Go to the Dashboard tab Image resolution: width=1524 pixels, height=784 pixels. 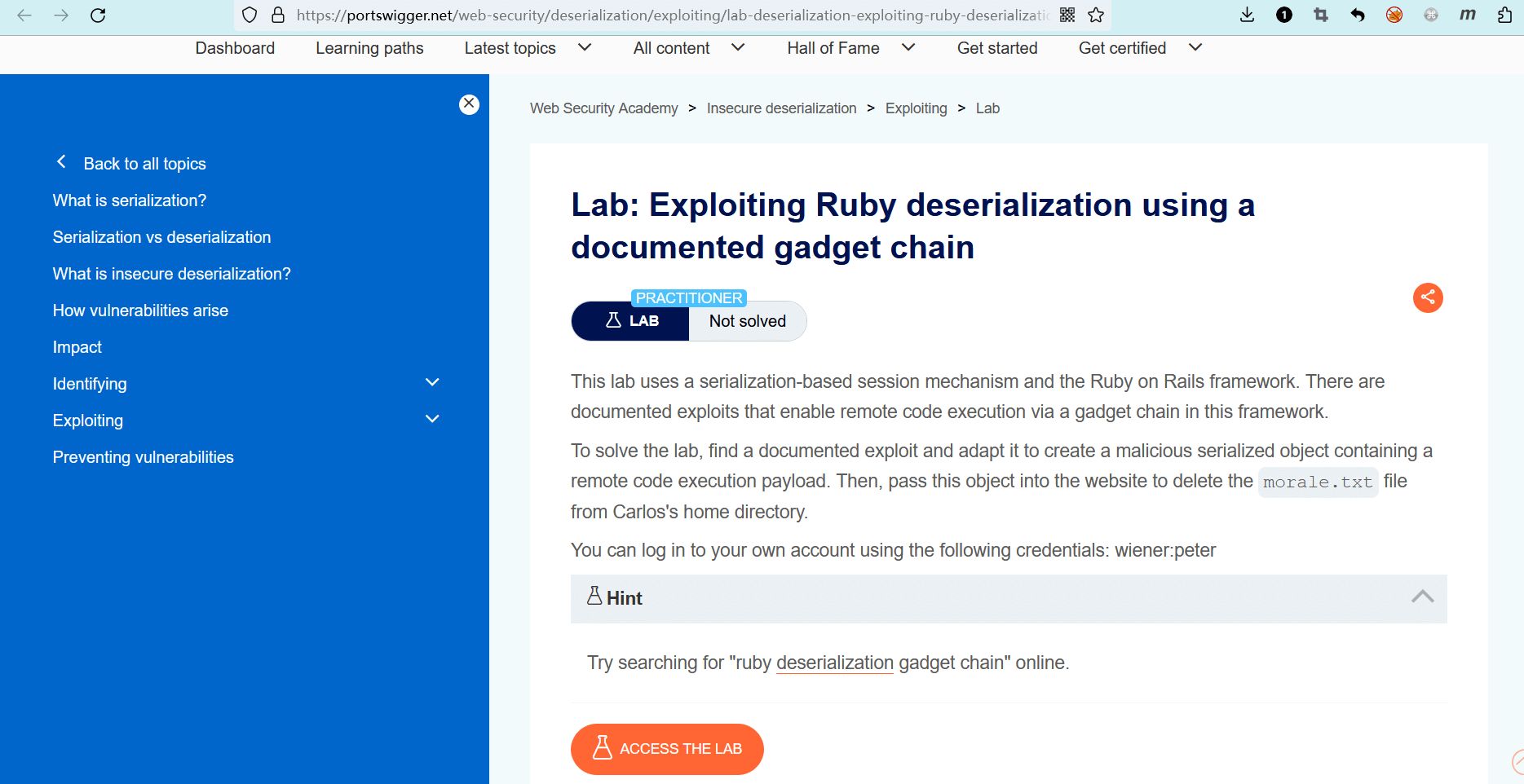235,48
